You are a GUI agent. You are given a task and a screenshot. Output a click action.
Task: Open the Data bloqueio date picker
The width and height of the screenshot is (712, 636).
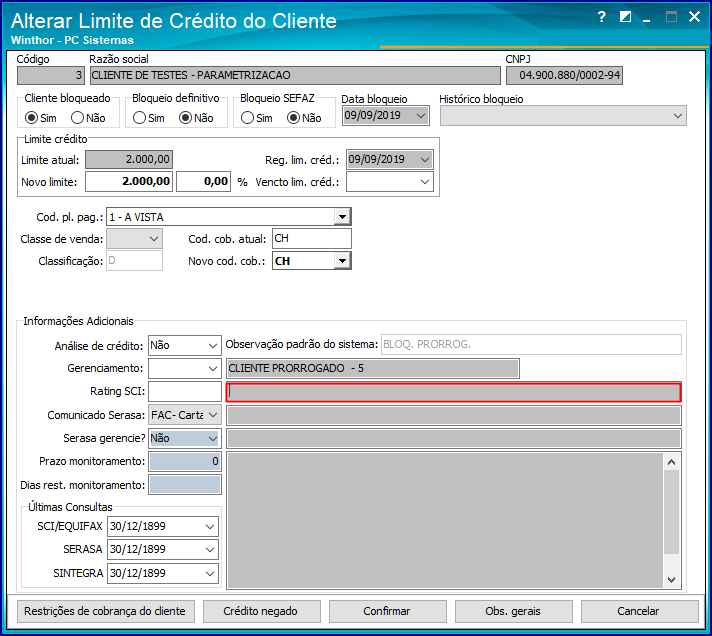pos(421,115)
